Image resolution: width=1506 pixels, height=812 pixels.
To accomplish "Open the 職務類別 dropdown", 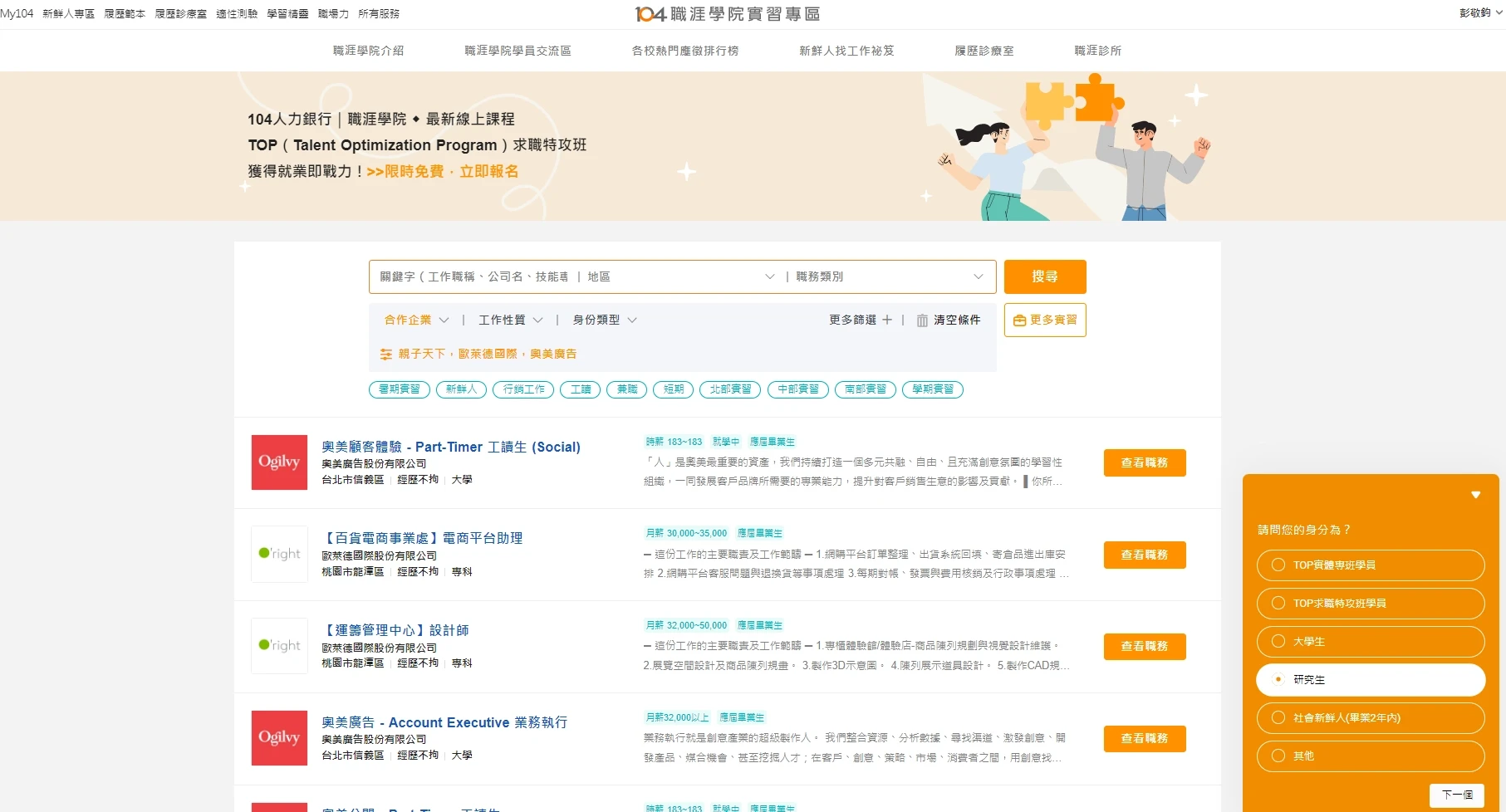I will pyautogui.click(x=889, y=276).
